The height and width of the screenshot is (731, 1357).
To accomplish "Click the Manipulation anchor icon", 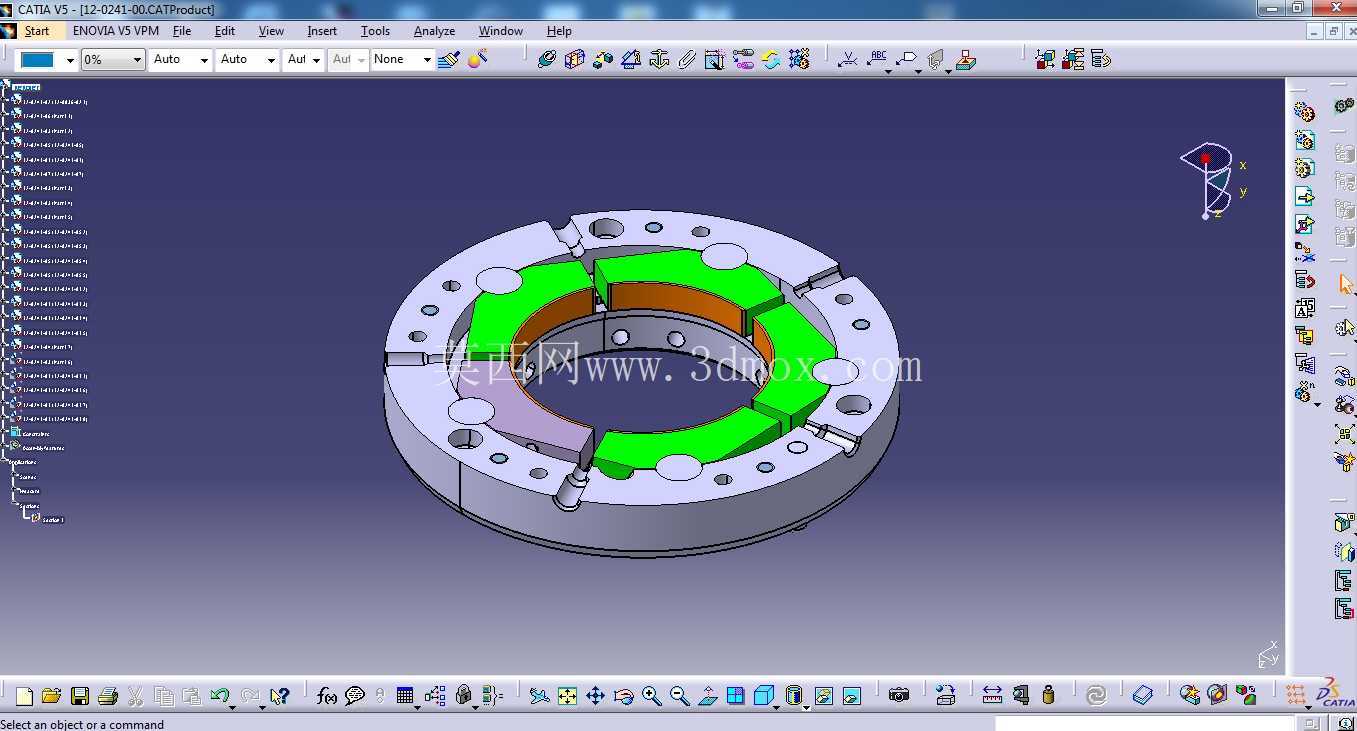I will click(x=659, y=59).
